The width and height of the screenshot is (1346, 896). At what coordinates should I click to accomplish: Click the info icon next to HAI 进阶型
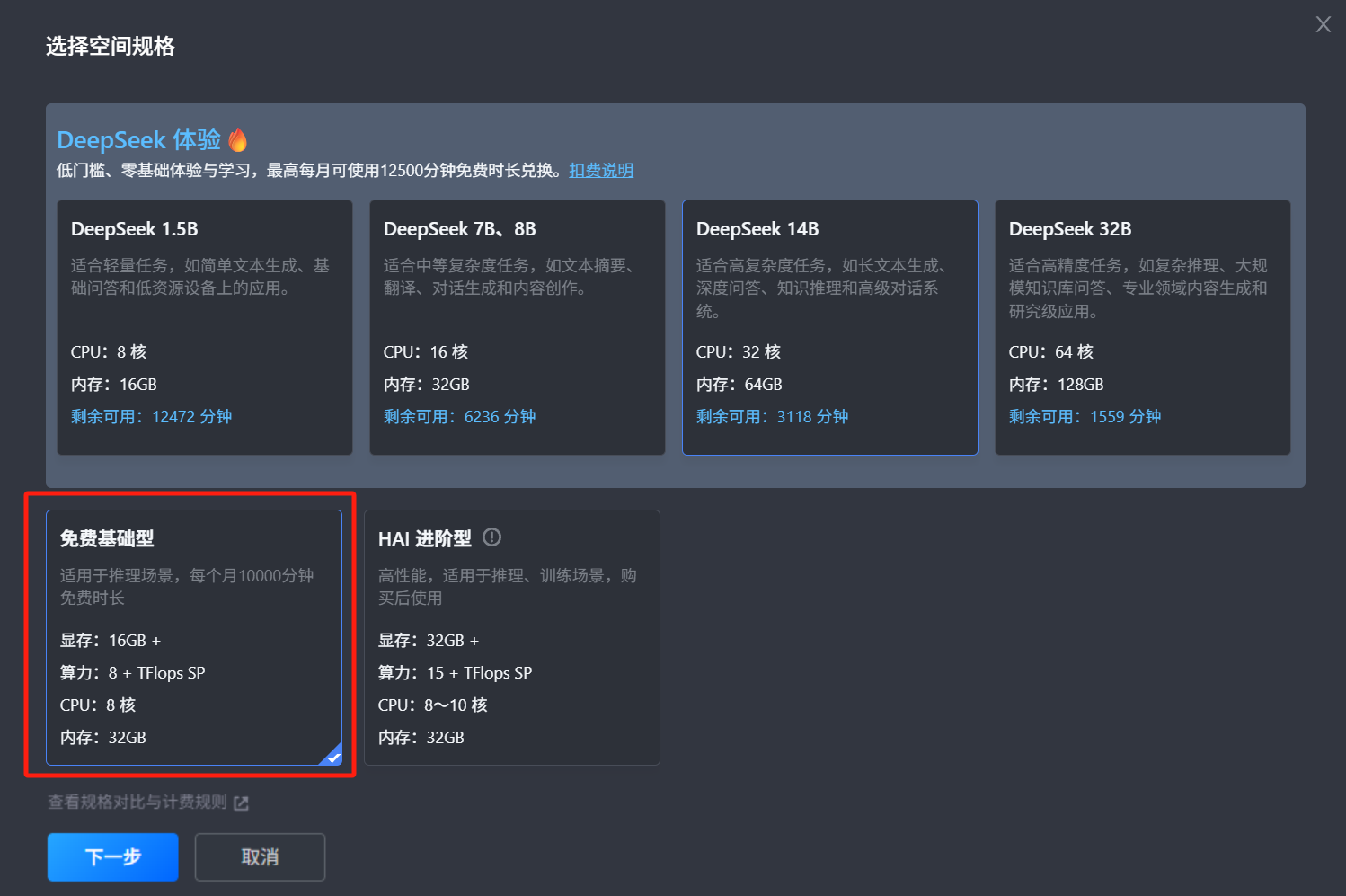click(x=491, y=537)
